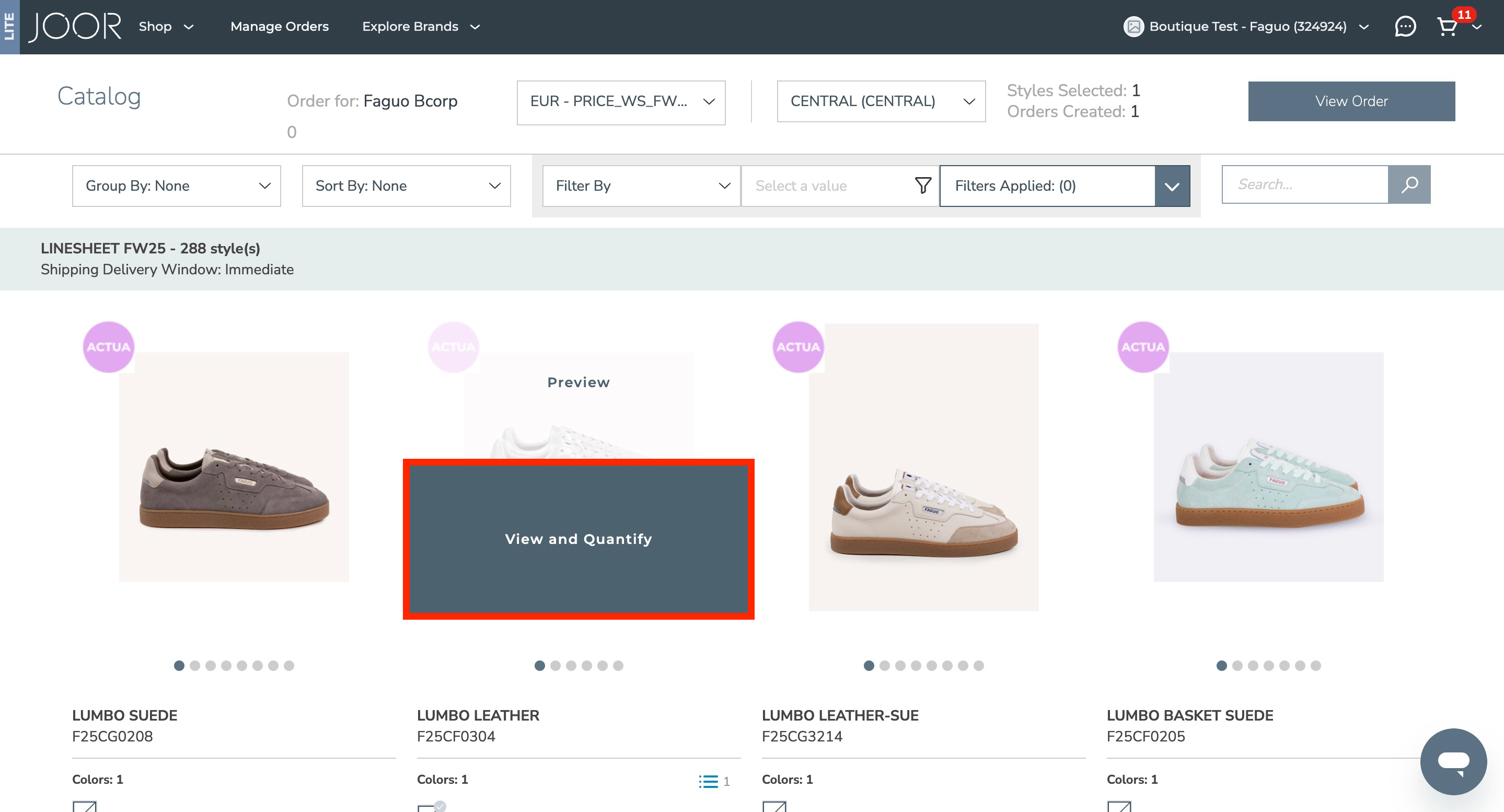Click the list icon on Lumbo Leather
The image size is (1504, 812).
coord(708,781)
